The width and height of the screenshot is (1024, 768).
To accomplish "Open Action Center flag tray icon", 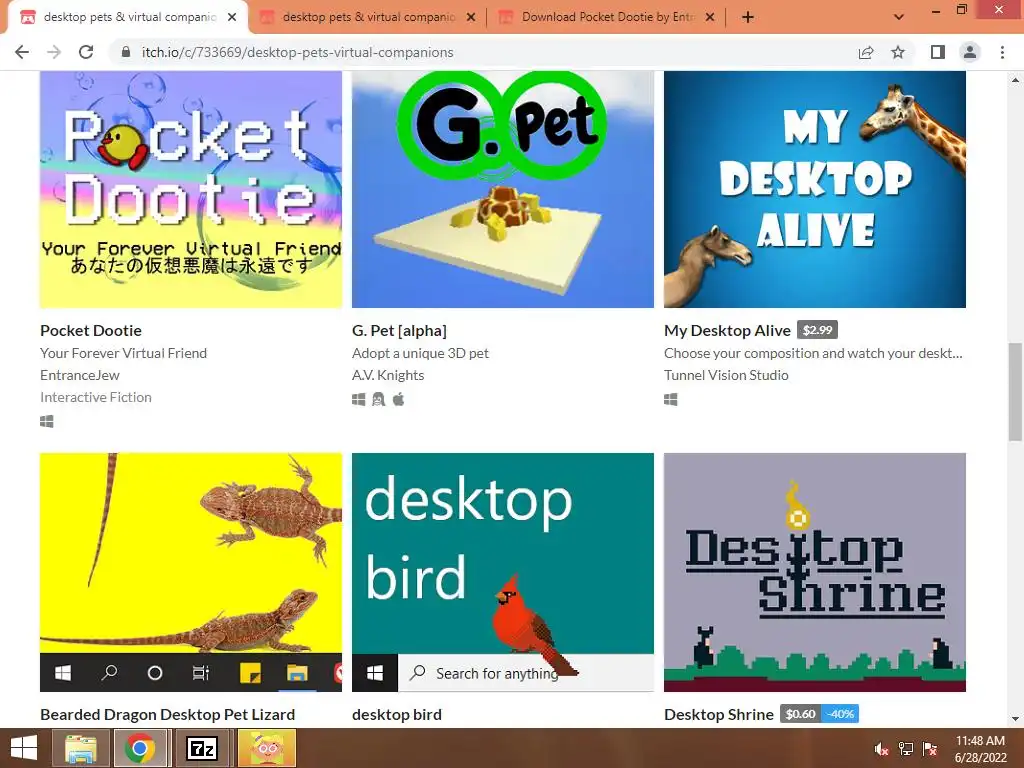I will (930, 749).
